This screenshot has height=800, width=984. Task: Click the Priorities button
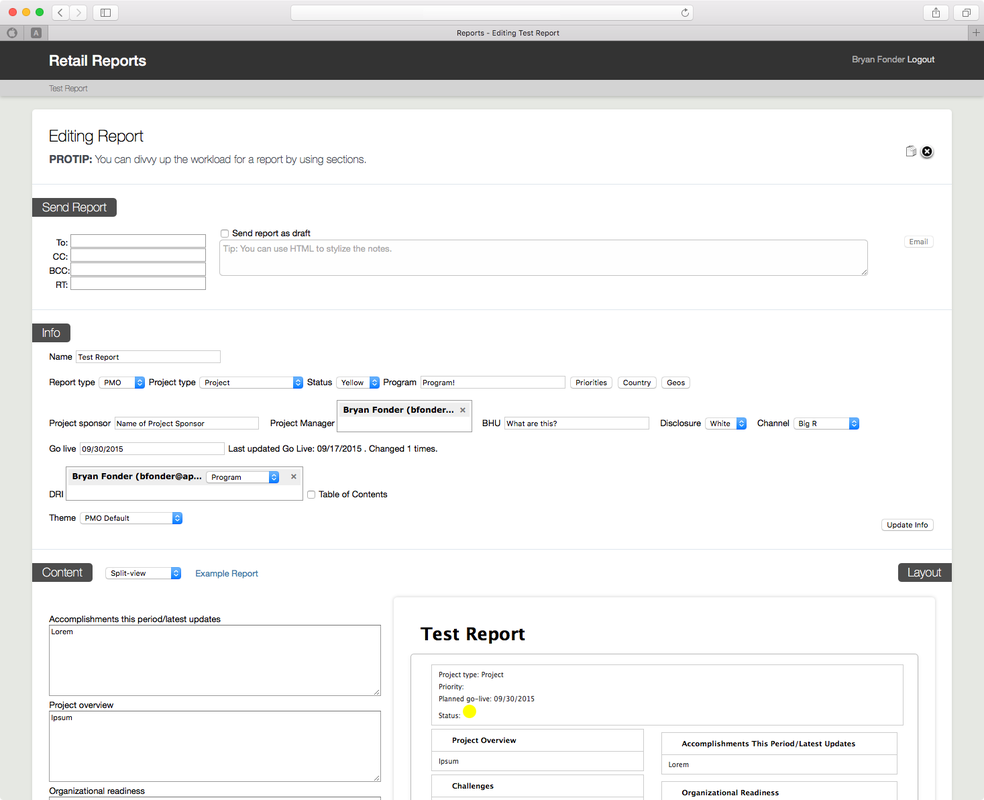[x=591, y=383]
